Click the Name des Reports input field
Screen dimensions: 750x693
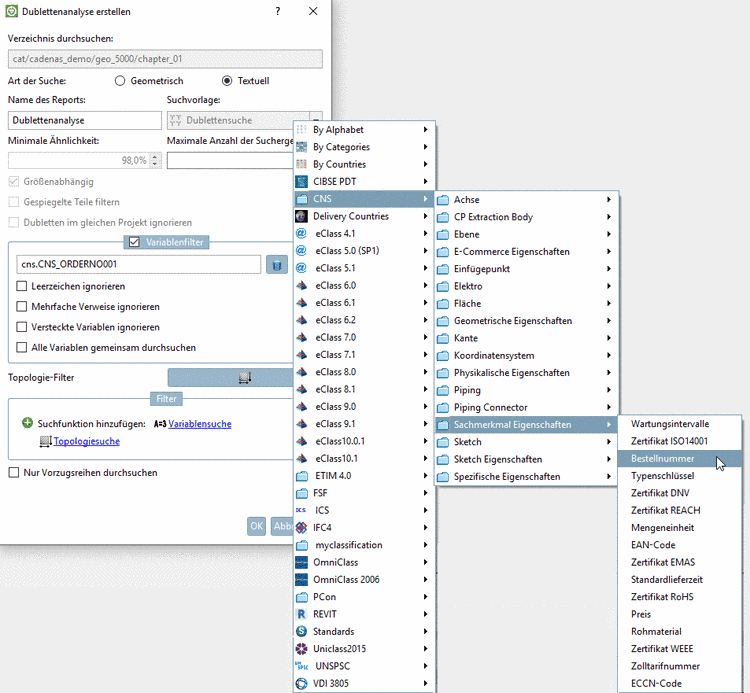click(85, 121)
